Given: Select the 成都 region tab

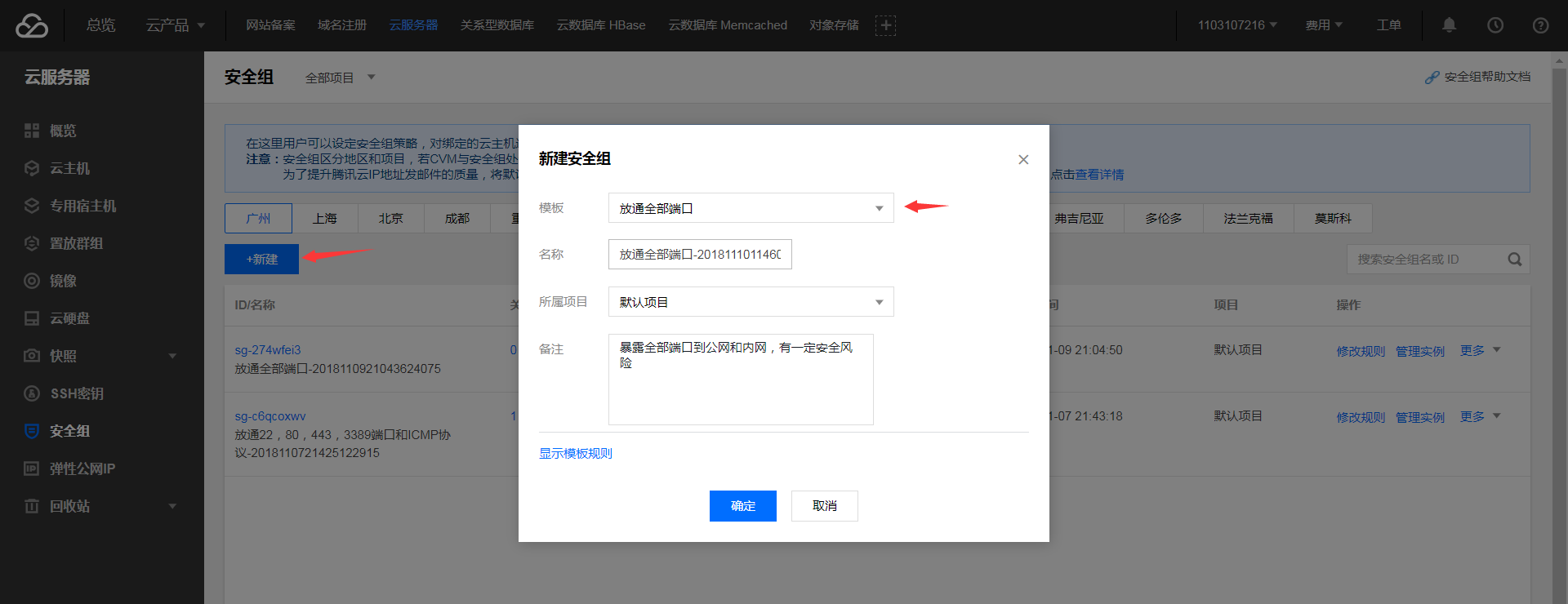Looking at the screenshot, I should click(x=457, y=219).
